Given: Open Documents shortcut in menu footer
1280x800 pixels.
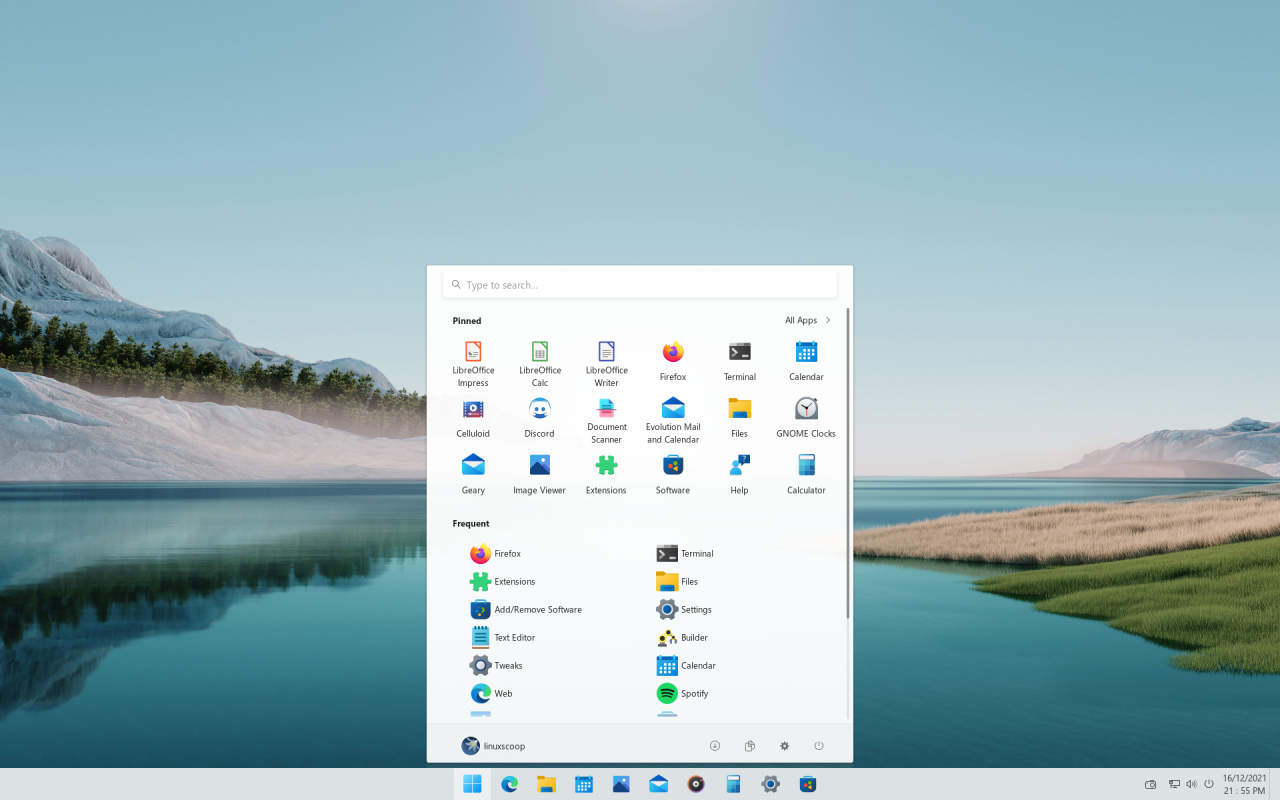Looking at the screenshot, I should (x=750, y=746).
